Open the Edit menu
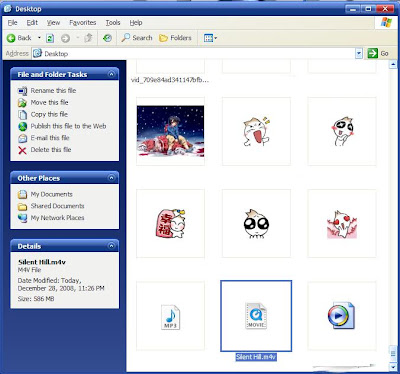The height and width of the screenshot is (374, 400). (32, 23)
